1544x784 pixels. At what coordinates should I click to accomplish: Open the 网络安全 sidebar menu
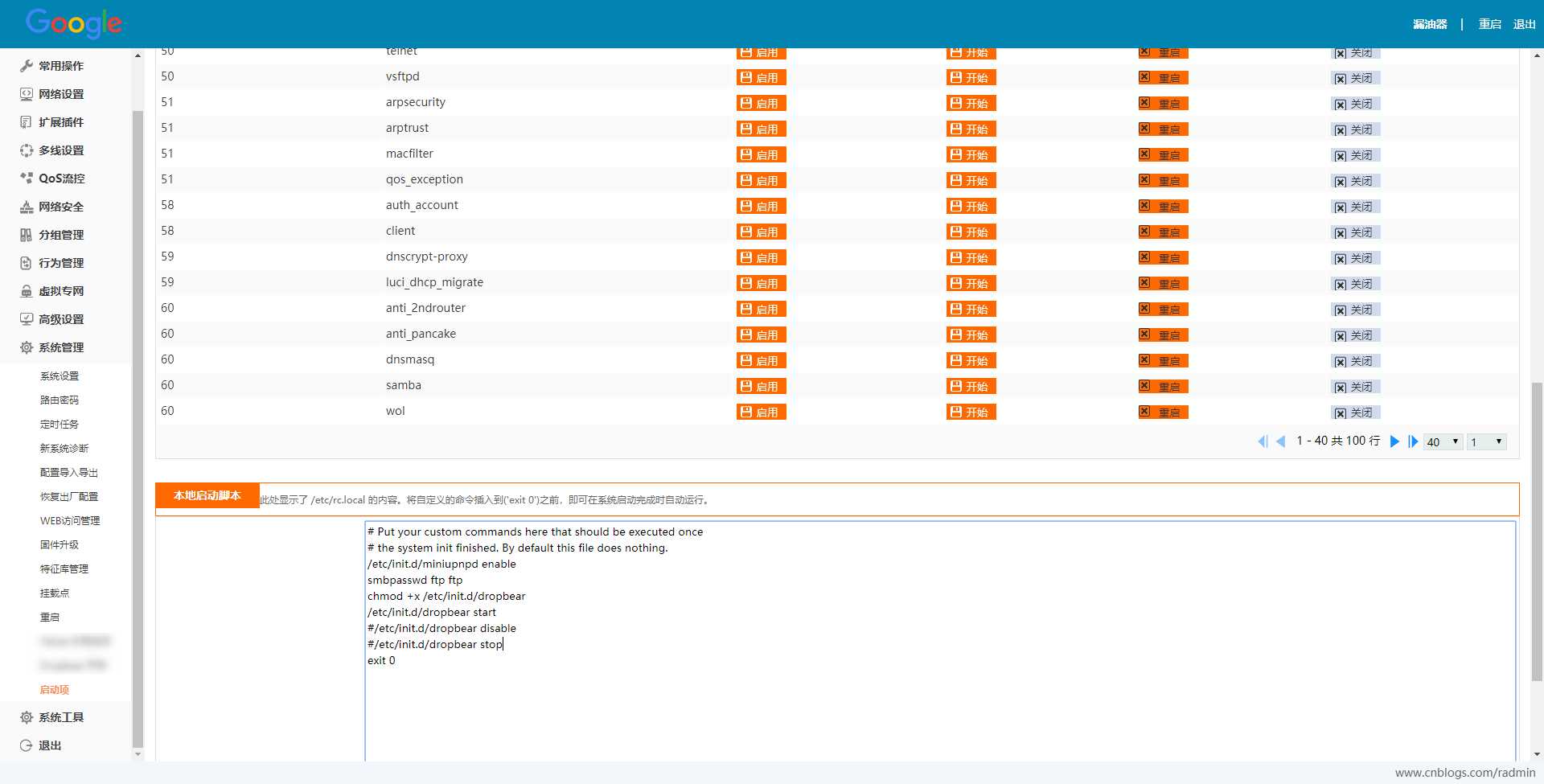click(x=61, y=207)
